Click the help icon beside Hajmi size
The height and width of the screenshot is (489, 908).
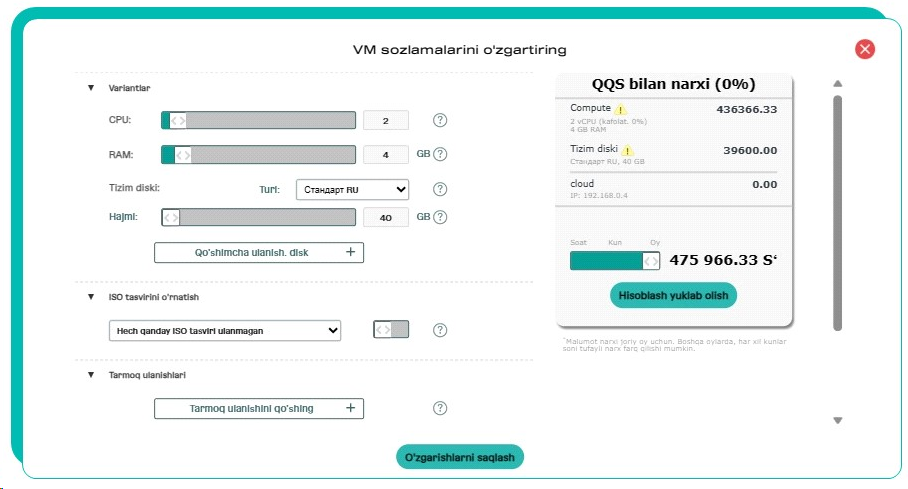(x=440, y=217)
